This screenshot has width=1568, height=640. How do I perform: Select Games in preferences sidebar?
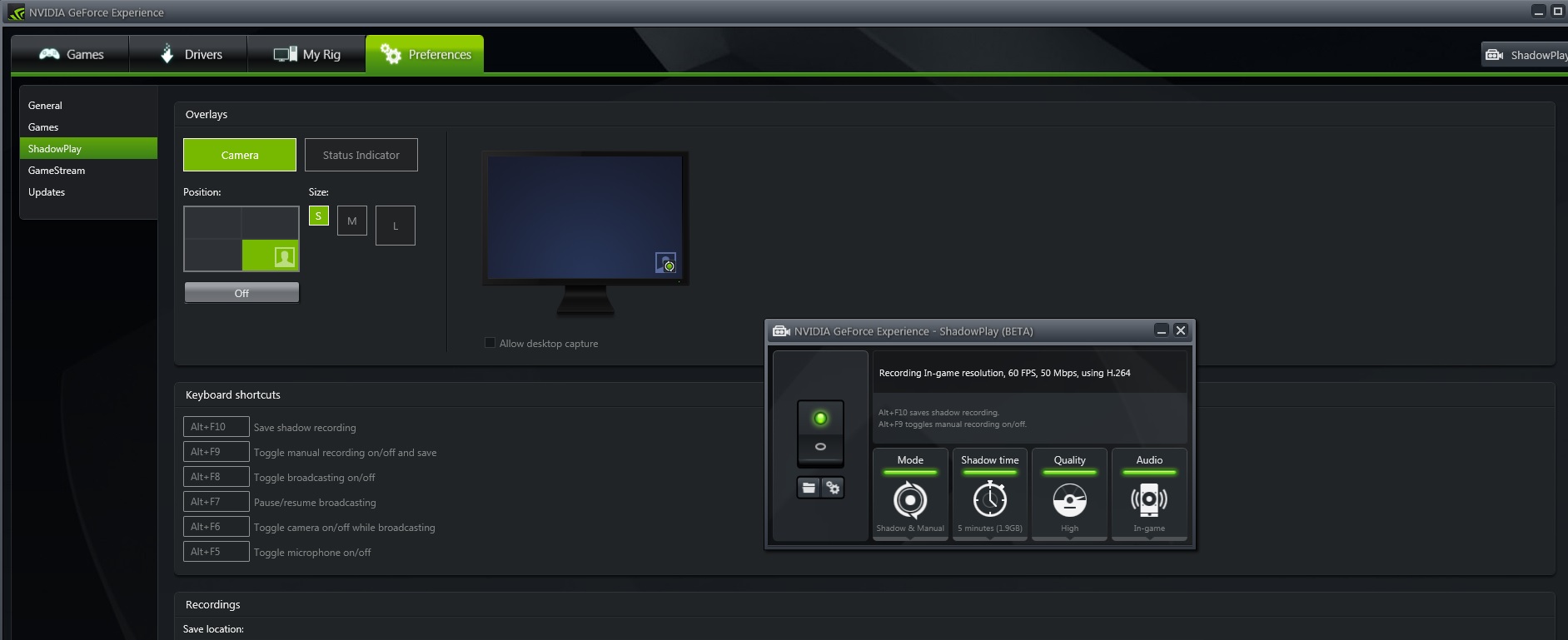(88, 127)
